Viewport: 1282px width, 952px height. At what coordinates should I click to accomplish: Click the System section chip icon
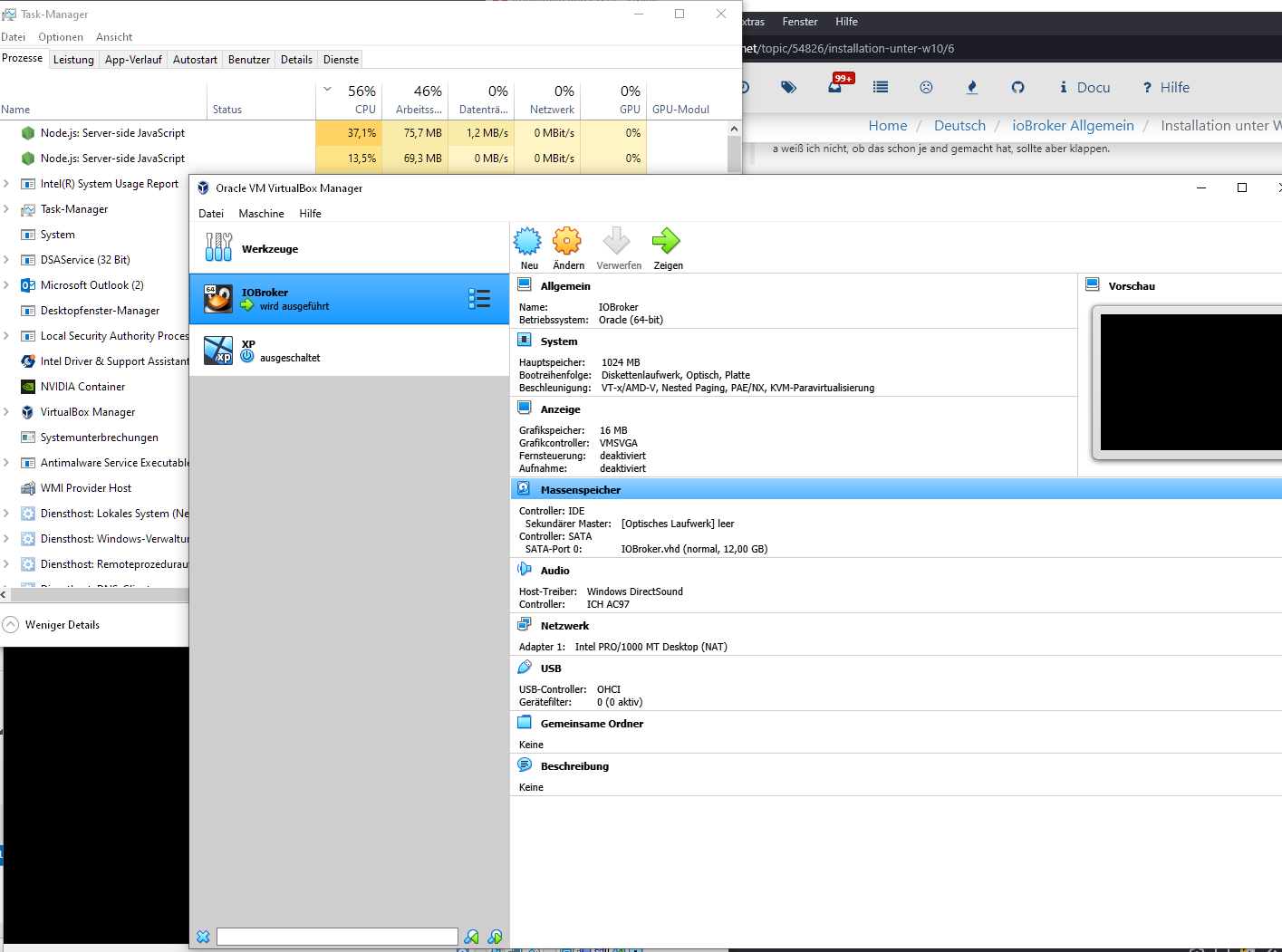coord(525,340)
